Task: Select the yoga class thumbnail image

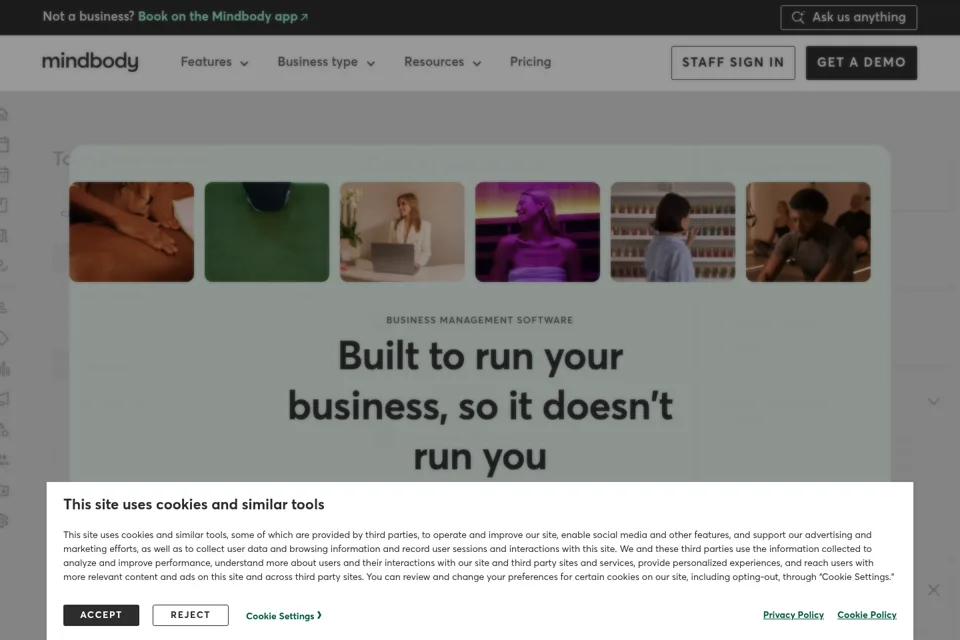Action: [808, 232]
